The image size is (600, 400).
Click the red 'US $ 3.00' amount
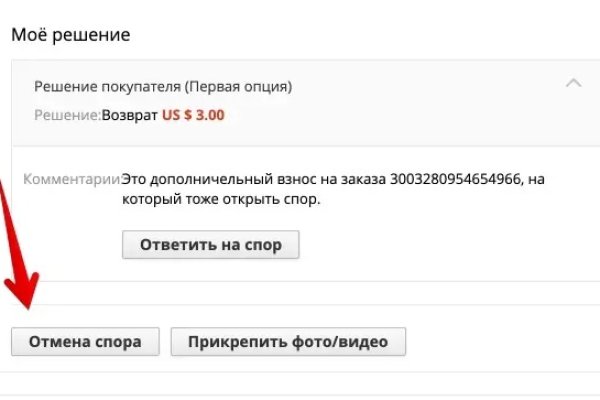click(193, 115)
